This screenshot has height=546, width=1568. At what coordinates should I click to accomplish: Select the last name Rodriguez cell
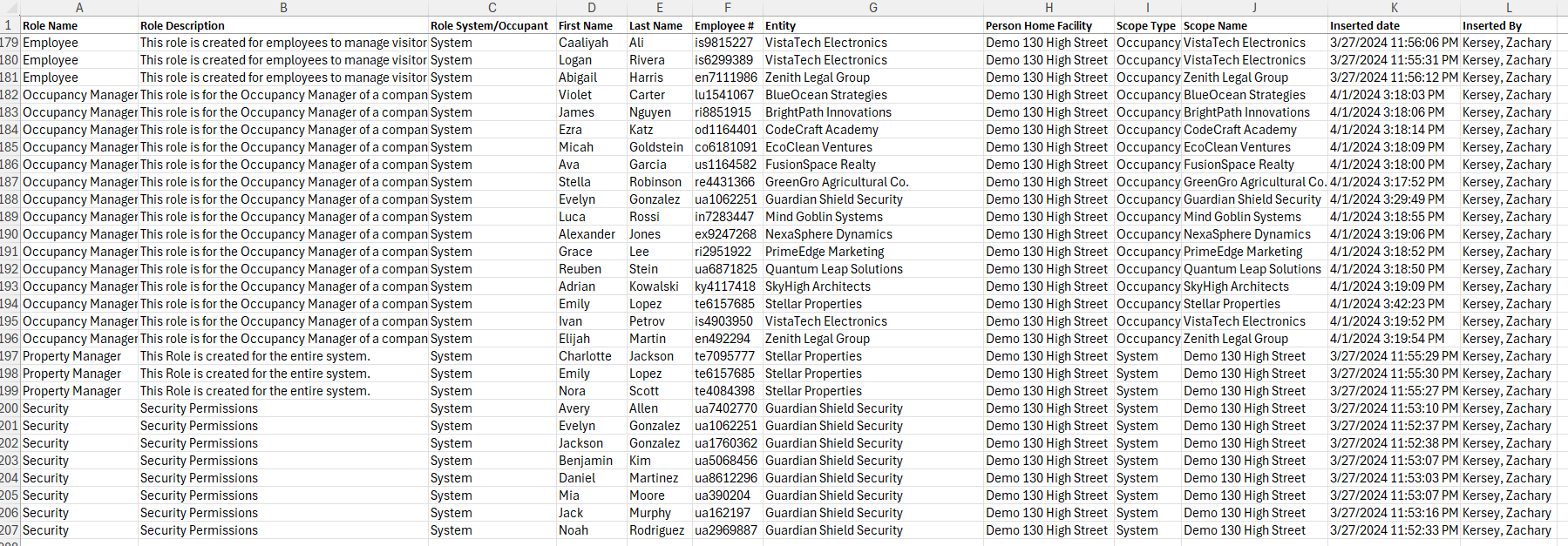(x=656, y=530)
